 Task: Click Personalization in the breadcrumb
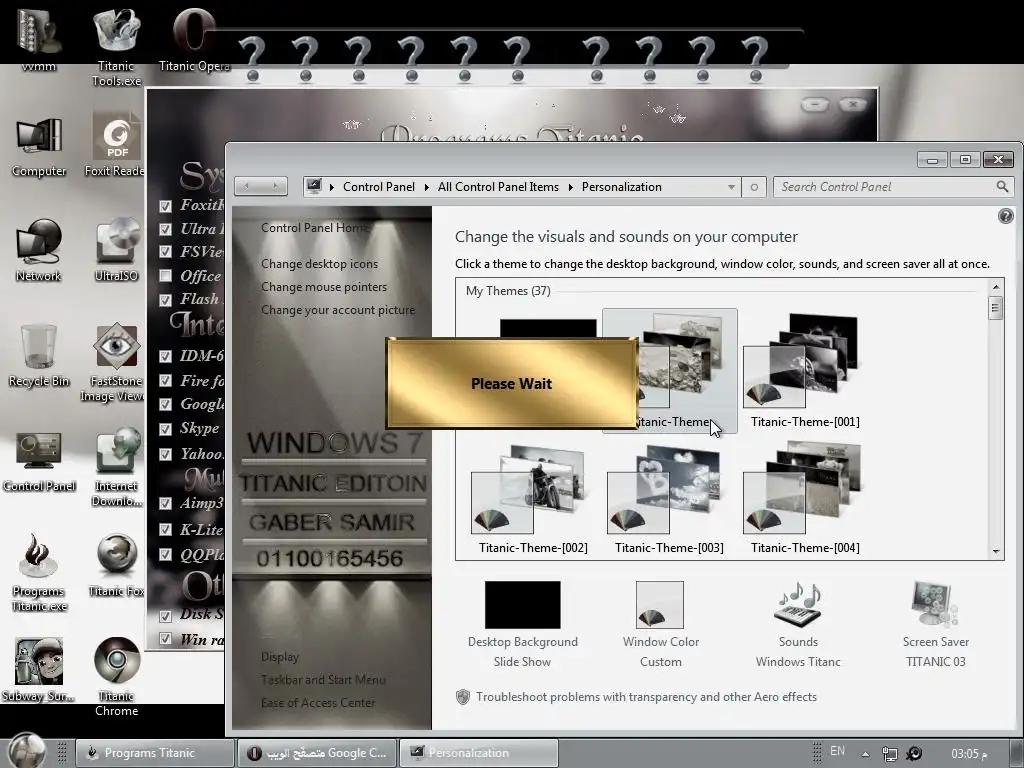point(622,187)
